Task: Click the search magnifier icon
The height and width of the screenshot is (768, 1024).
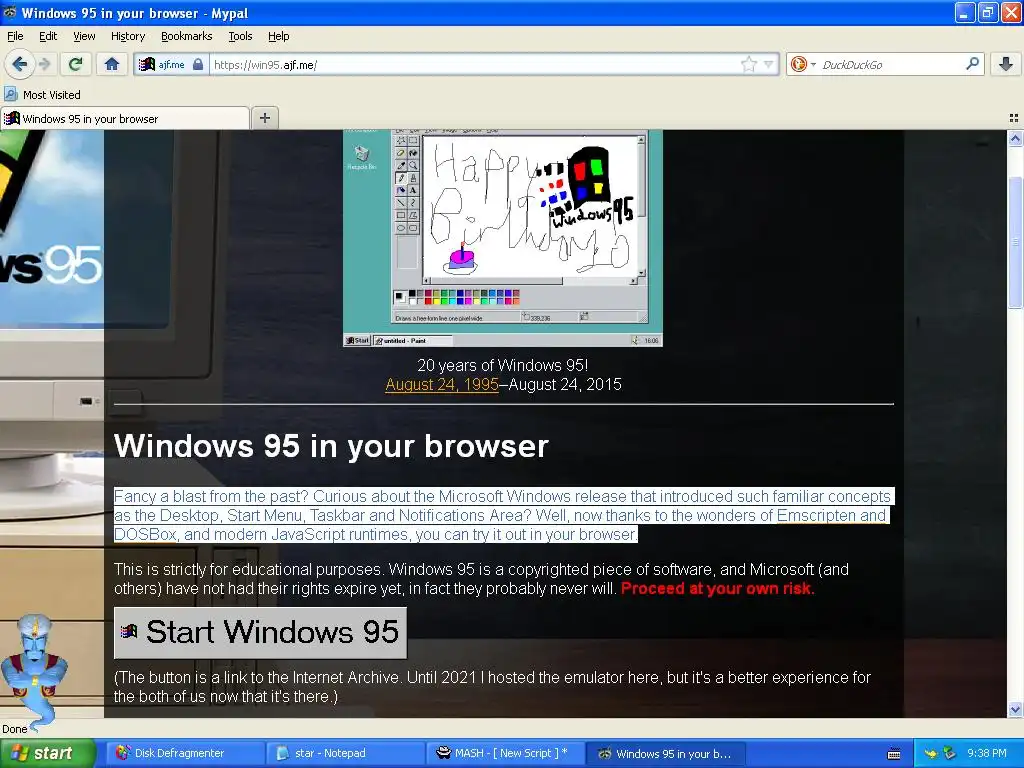Action: pos(972,64)
